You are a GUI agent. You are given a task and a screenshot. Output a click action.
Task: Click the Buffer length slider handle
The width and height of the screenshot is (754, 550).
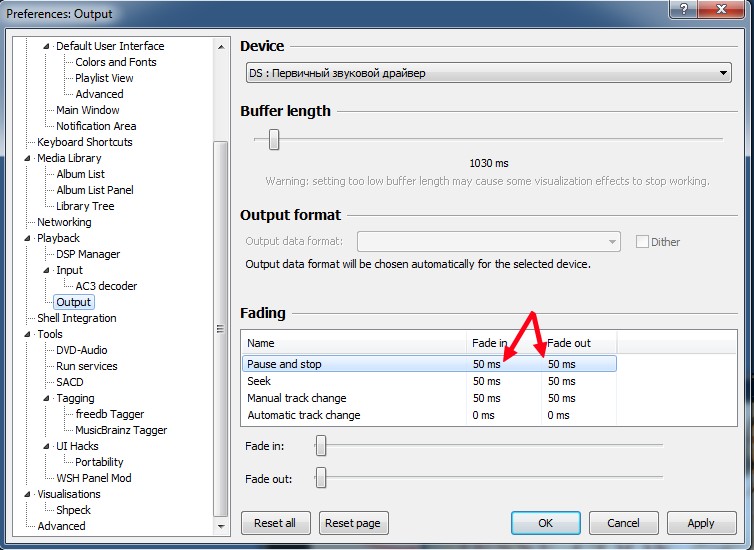click(x=273, y=140)
